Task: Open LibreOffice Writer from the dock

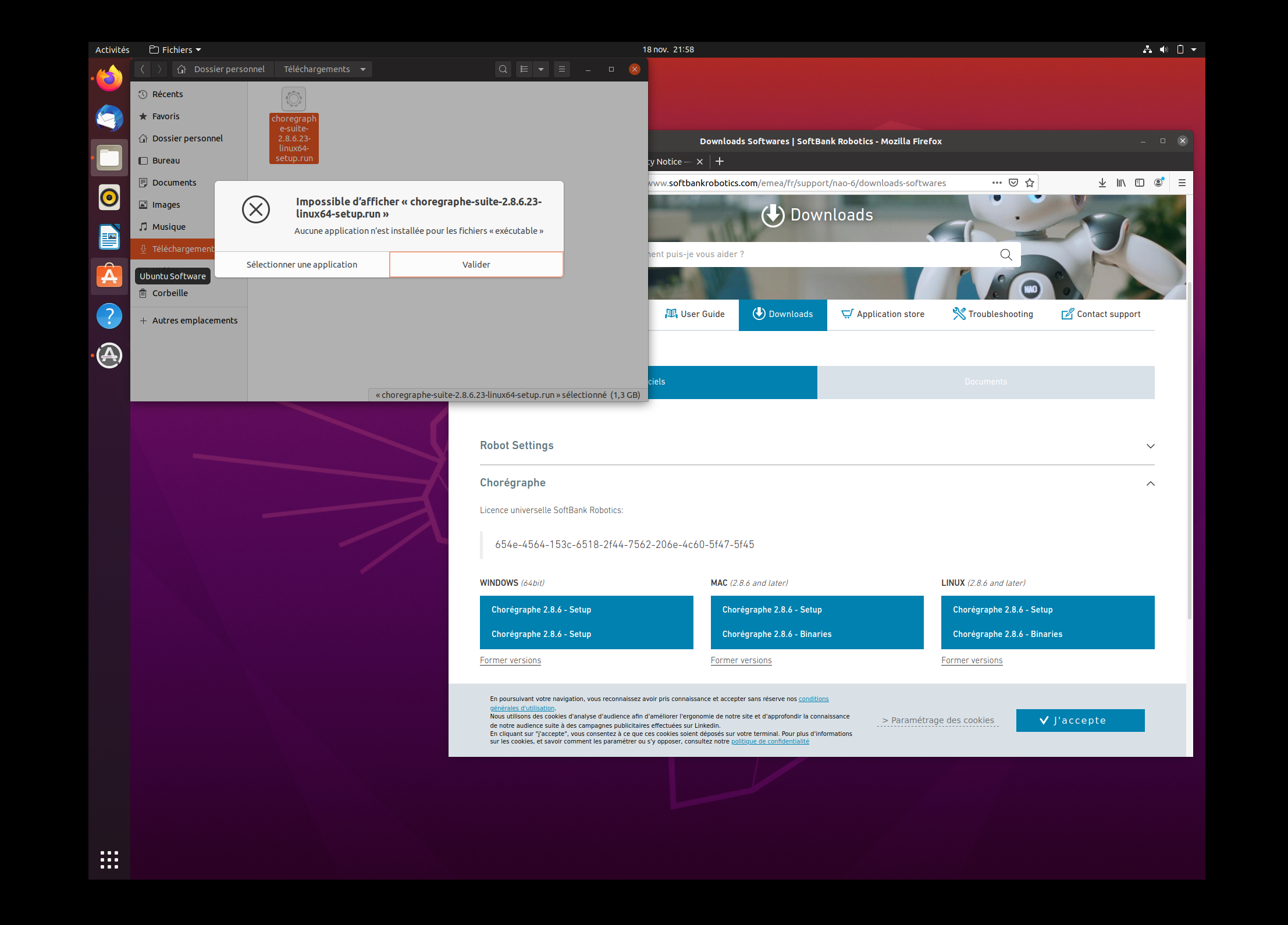Action: [109, 237]
